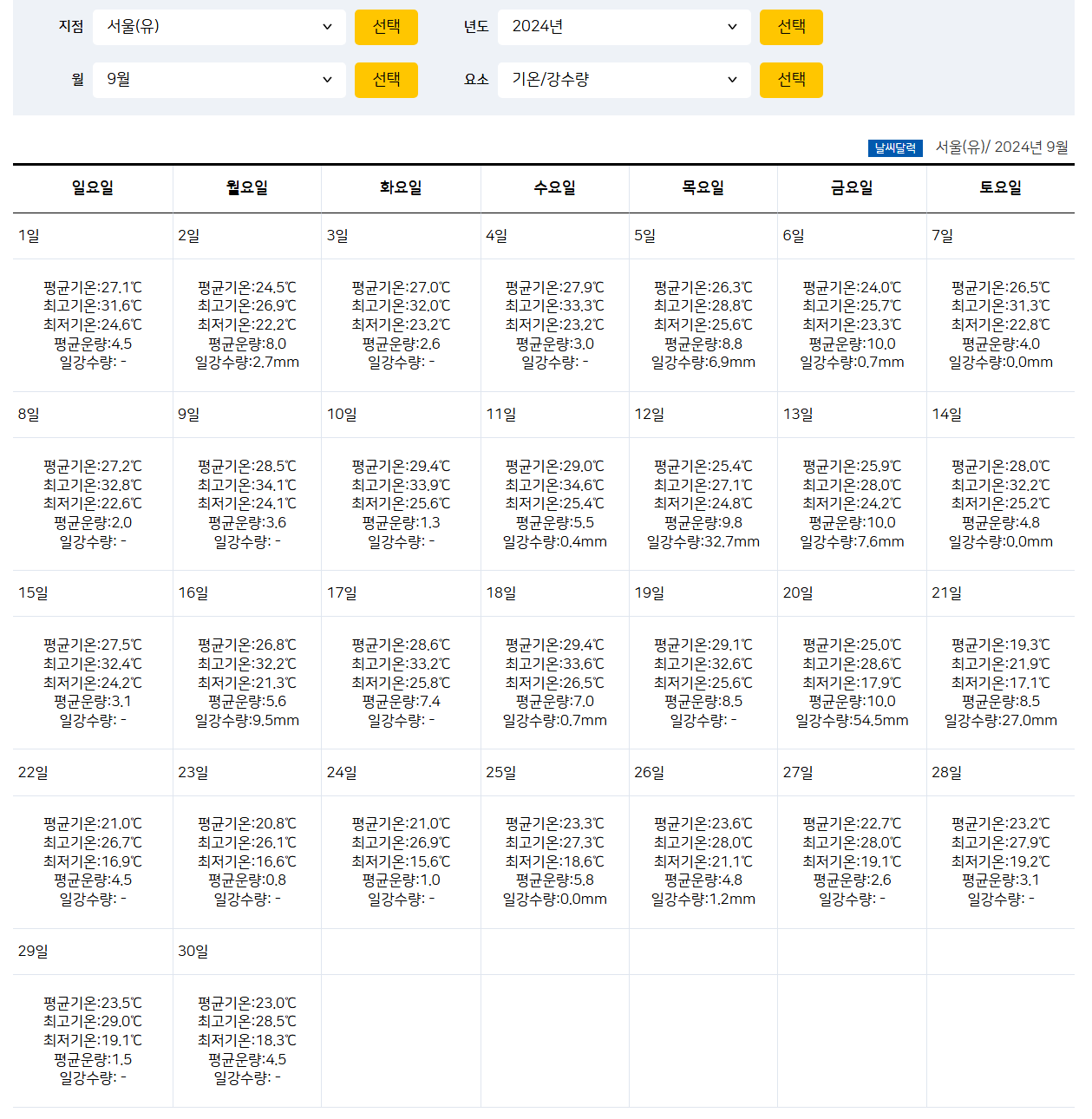The width and height of the screenshot is (1092, 1119).
Task: Click 20일 weather data with 54.5mm rainfall
Action: point(852,683)
